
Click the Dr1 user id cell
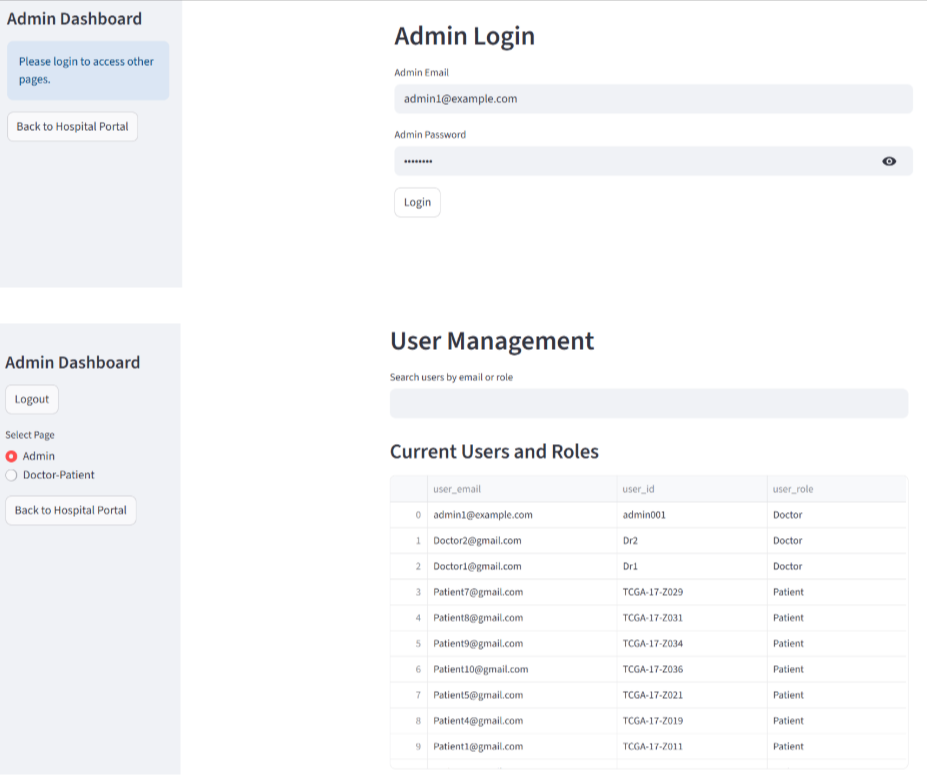[x=692, y=566]
